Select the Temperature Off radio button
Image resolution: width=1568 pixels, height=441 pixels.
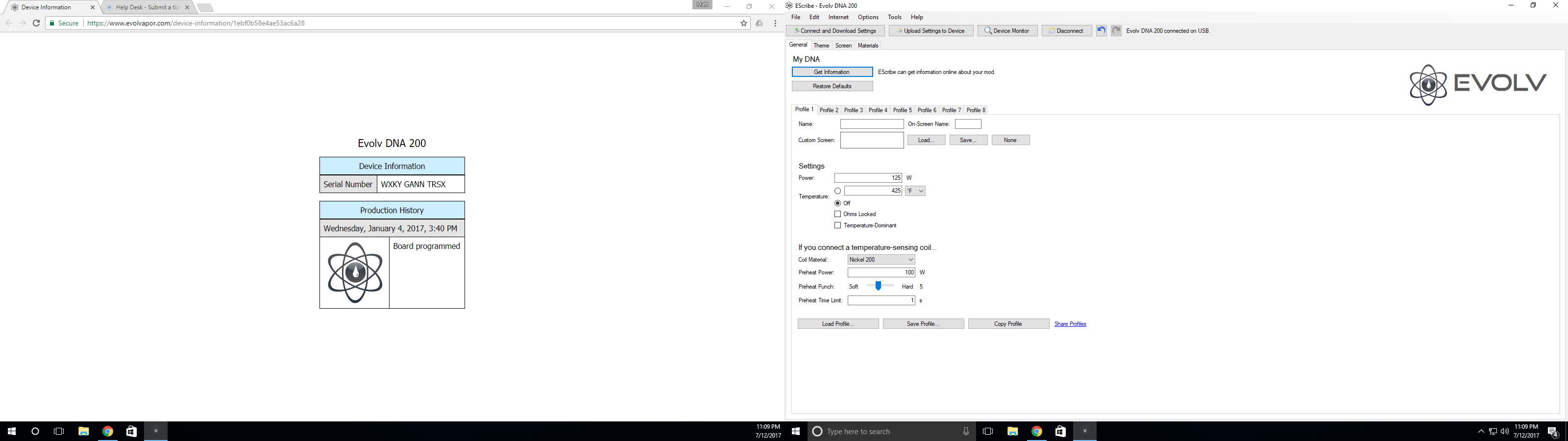pos(837,203)
